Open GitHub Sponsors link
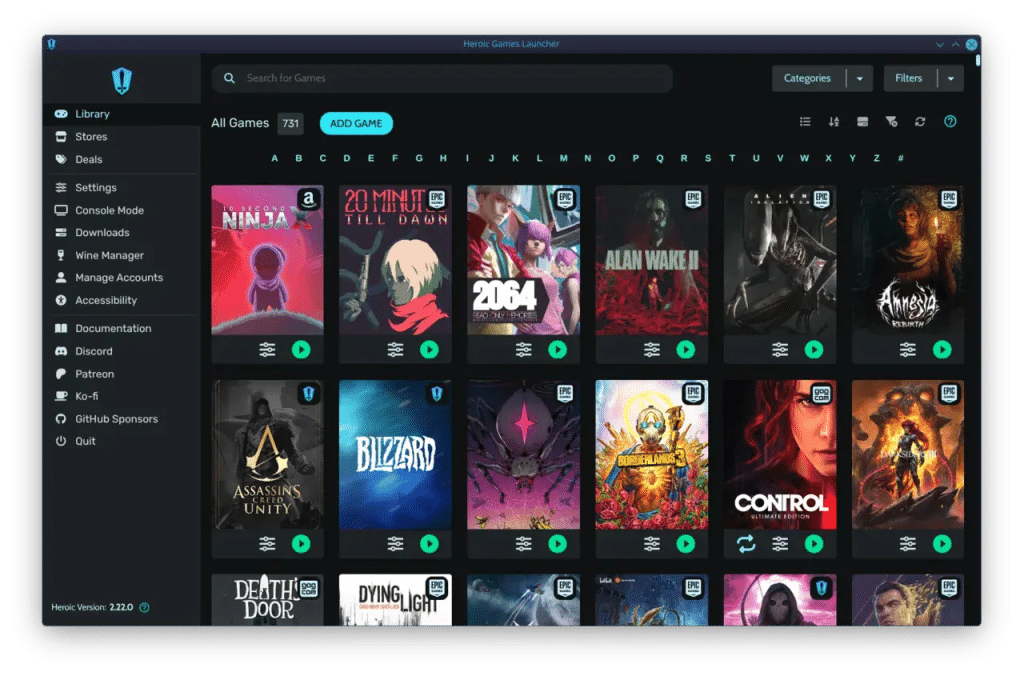Image resolution: width=1024 pixels, height=676 pixels. click(x=121, y=419)
